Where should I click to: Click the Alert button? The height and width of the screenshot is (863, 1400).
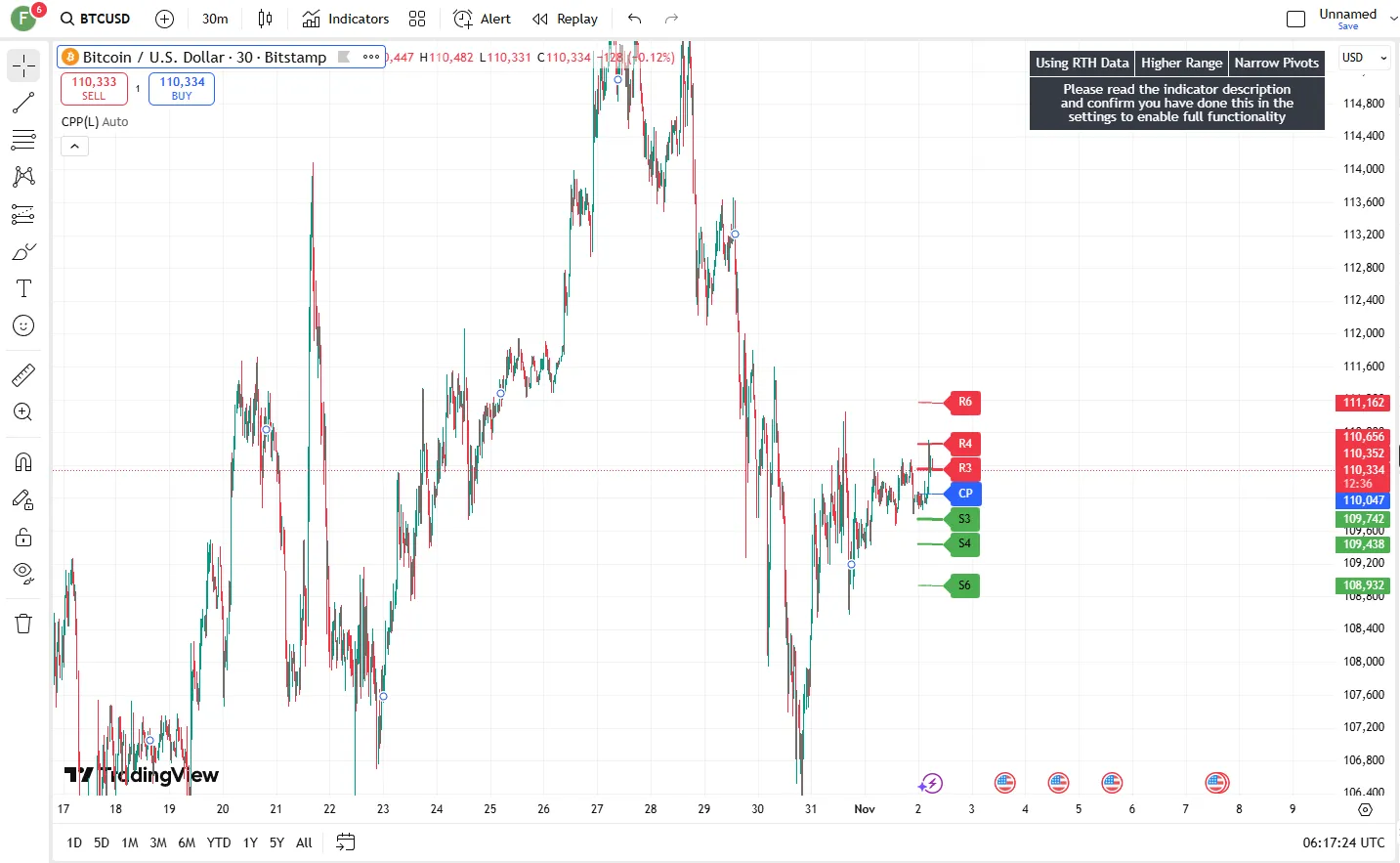[x=483, y=19]
